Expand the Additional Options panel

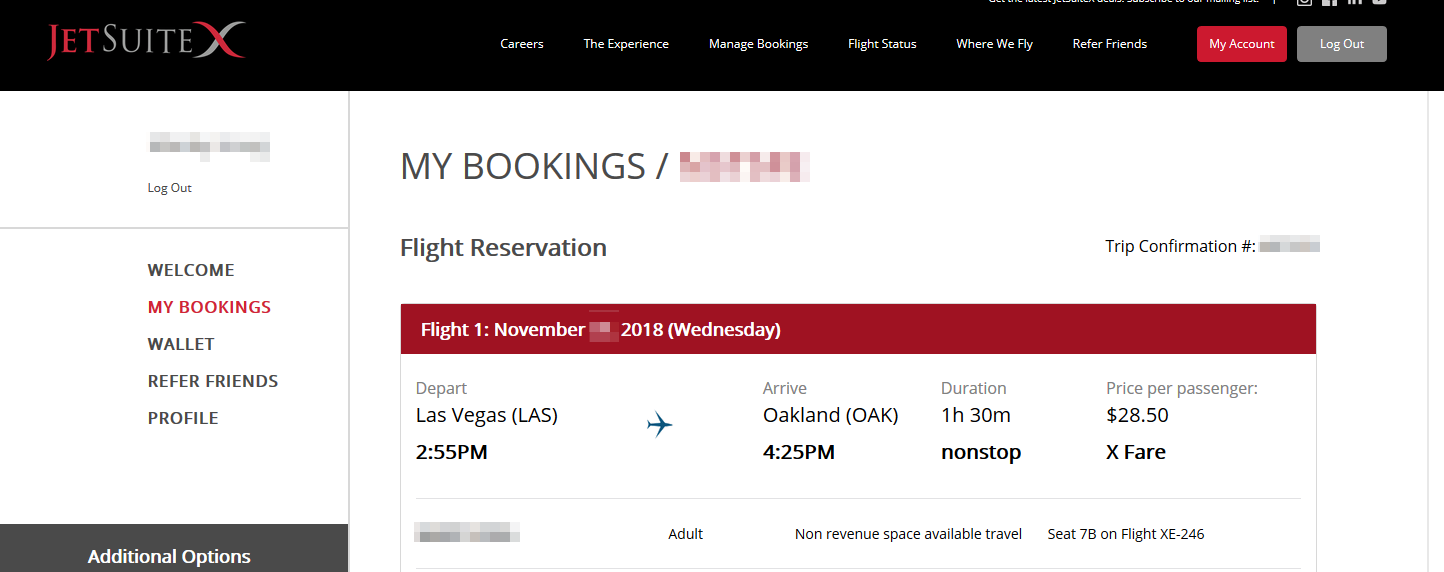click(x=174, y=548)
